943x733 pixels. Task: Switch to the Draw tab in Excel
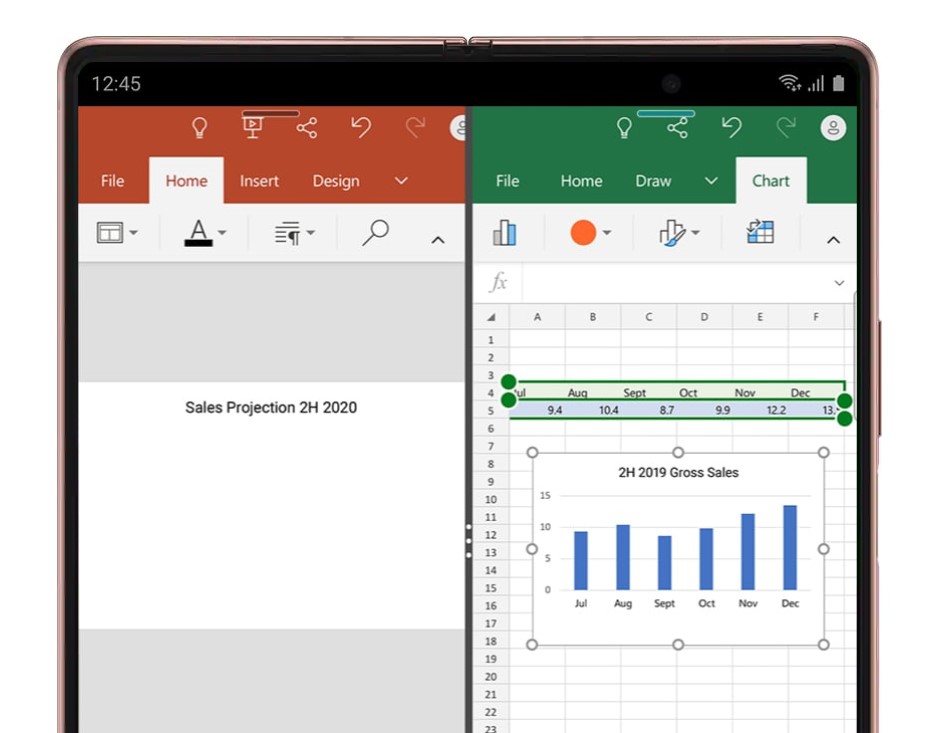(653, 181)
